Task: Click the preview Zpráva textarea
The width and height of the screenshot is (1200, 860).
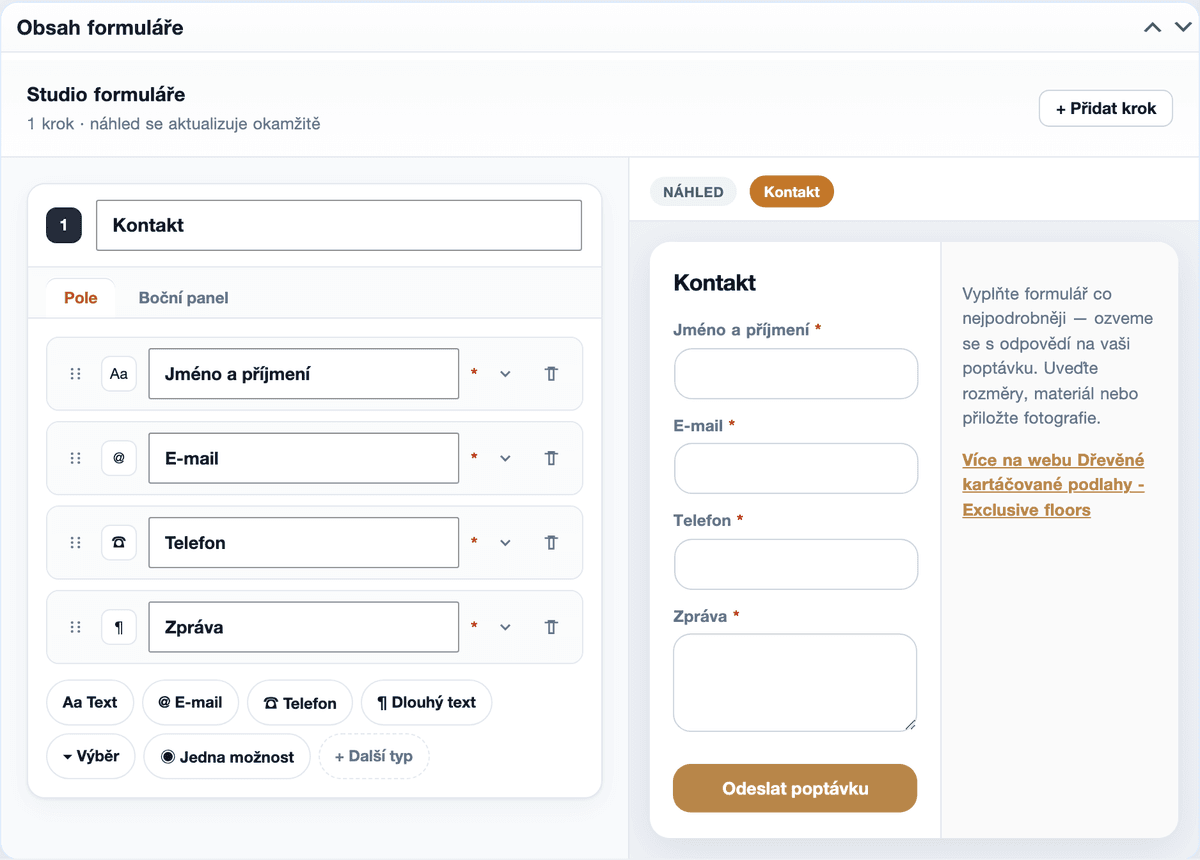Action: click(x=795, y=683)
